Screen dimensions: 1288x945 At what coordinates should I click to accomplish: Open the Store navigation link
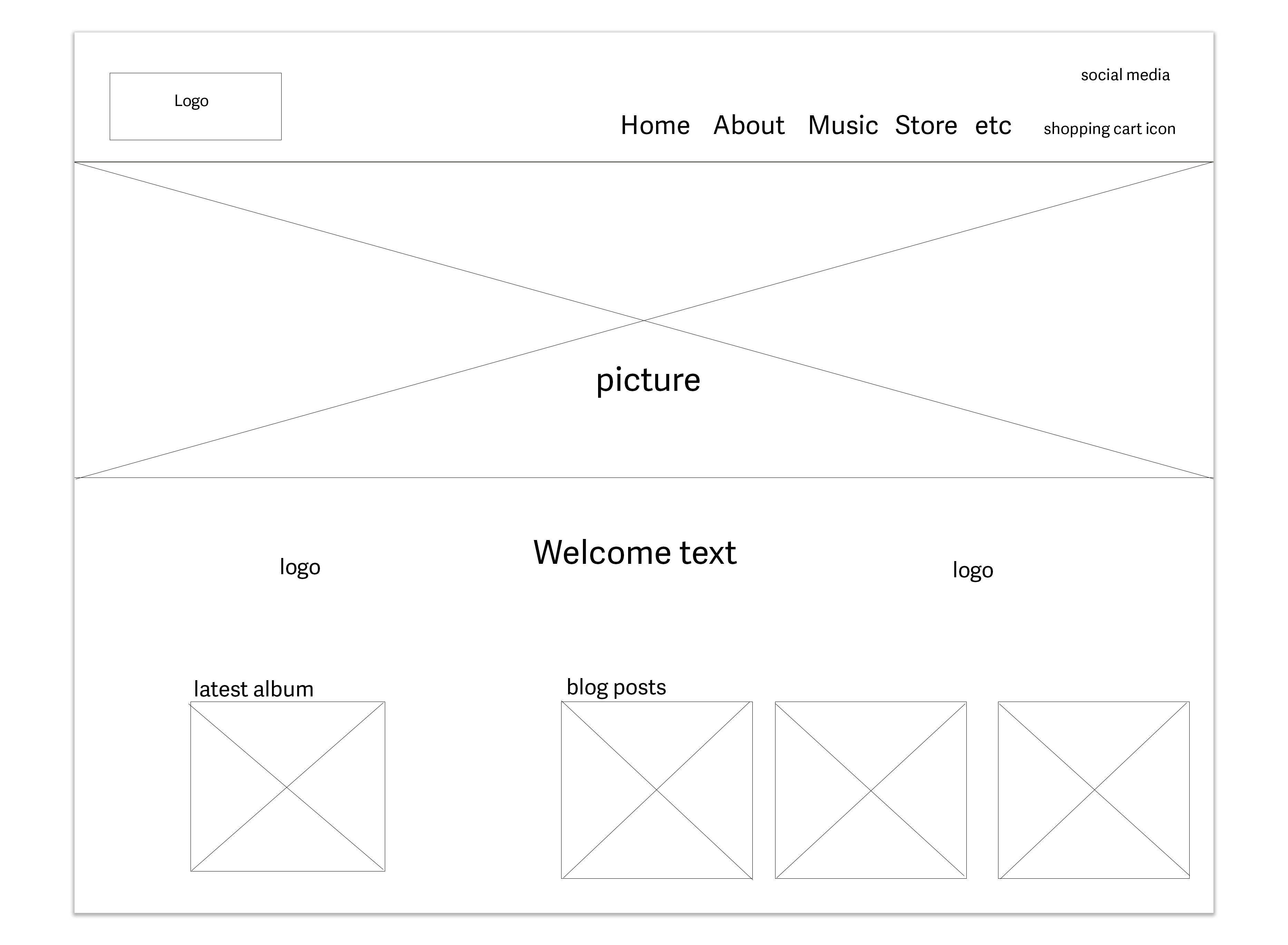[926, 125]
